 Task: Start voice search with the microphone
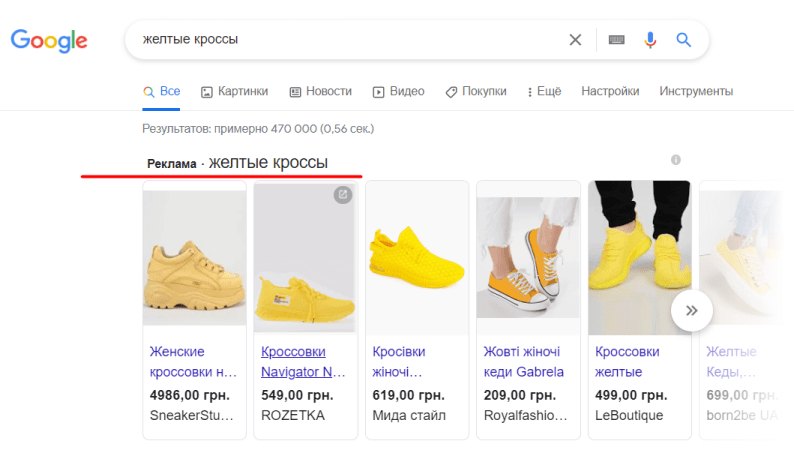650,40
